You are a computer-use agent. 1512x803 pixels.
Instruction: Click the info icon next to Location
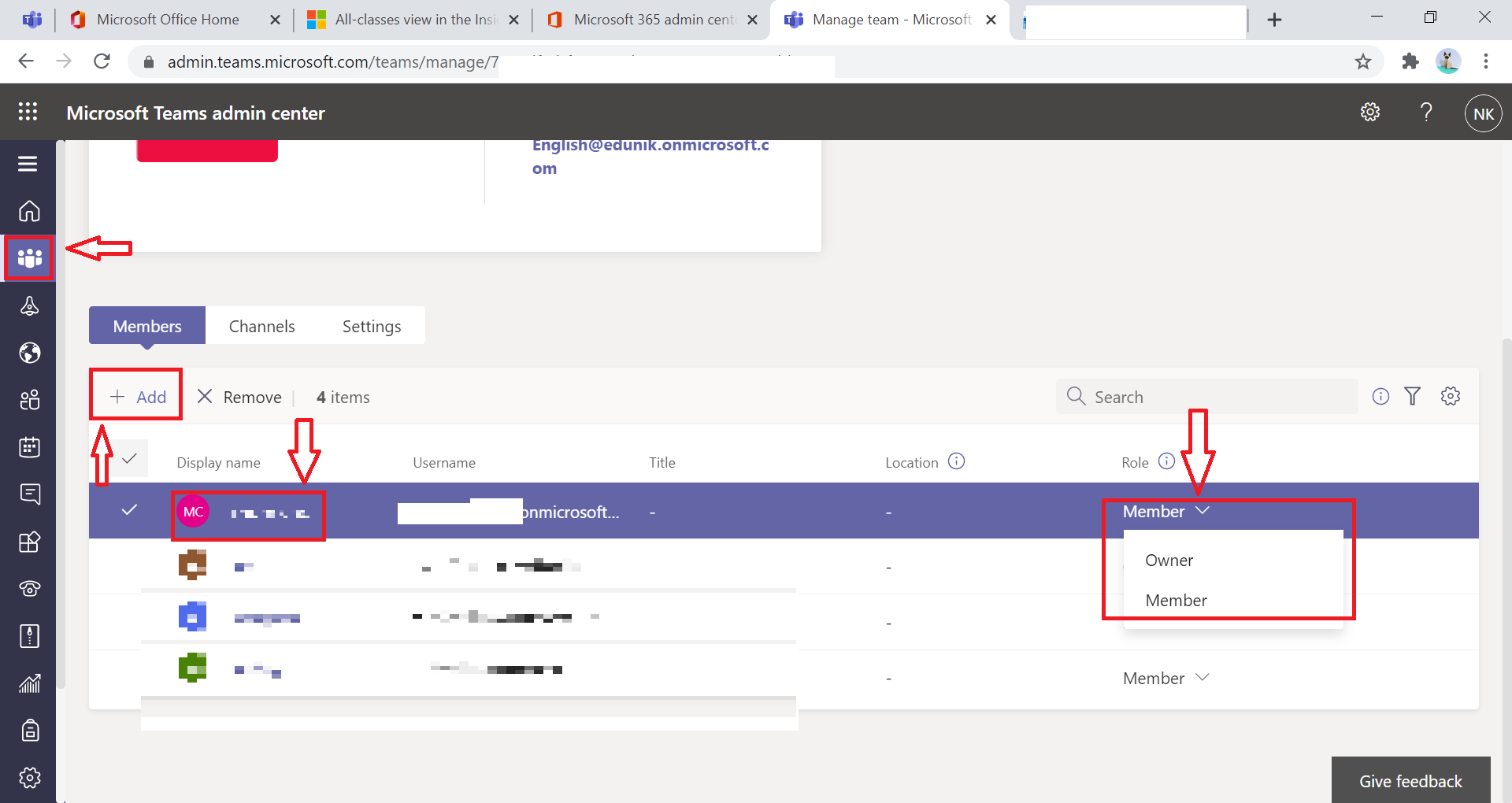pyautogui.click(x=956, y=461)
